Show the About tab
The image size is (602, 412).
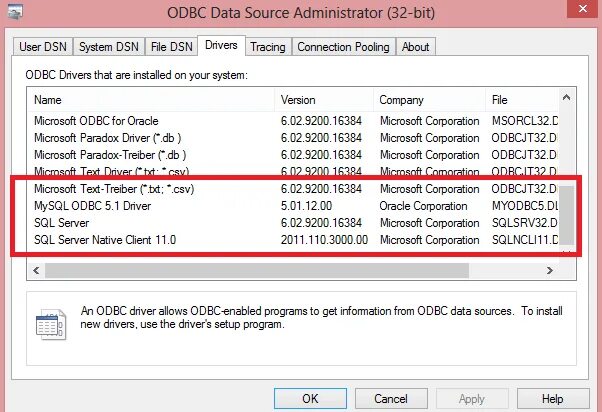415,47
